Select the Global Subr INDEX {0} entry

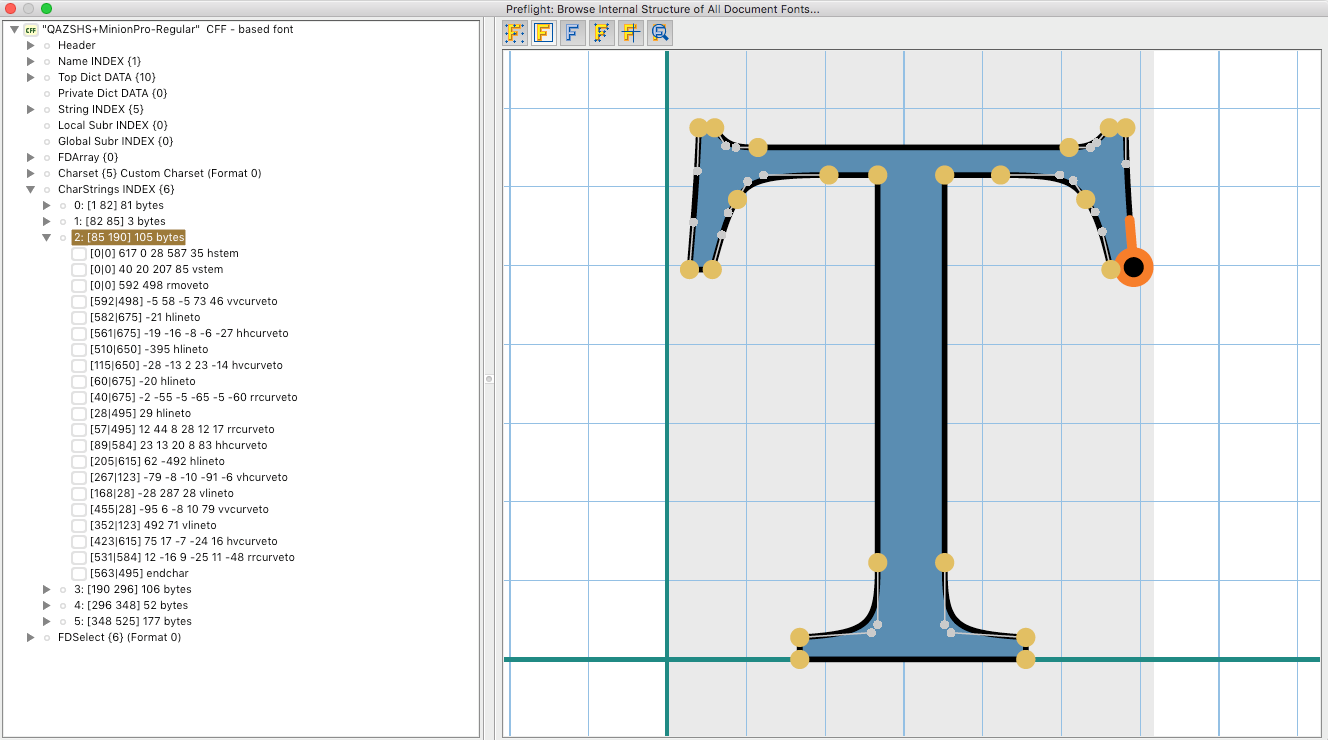[115, 141]
